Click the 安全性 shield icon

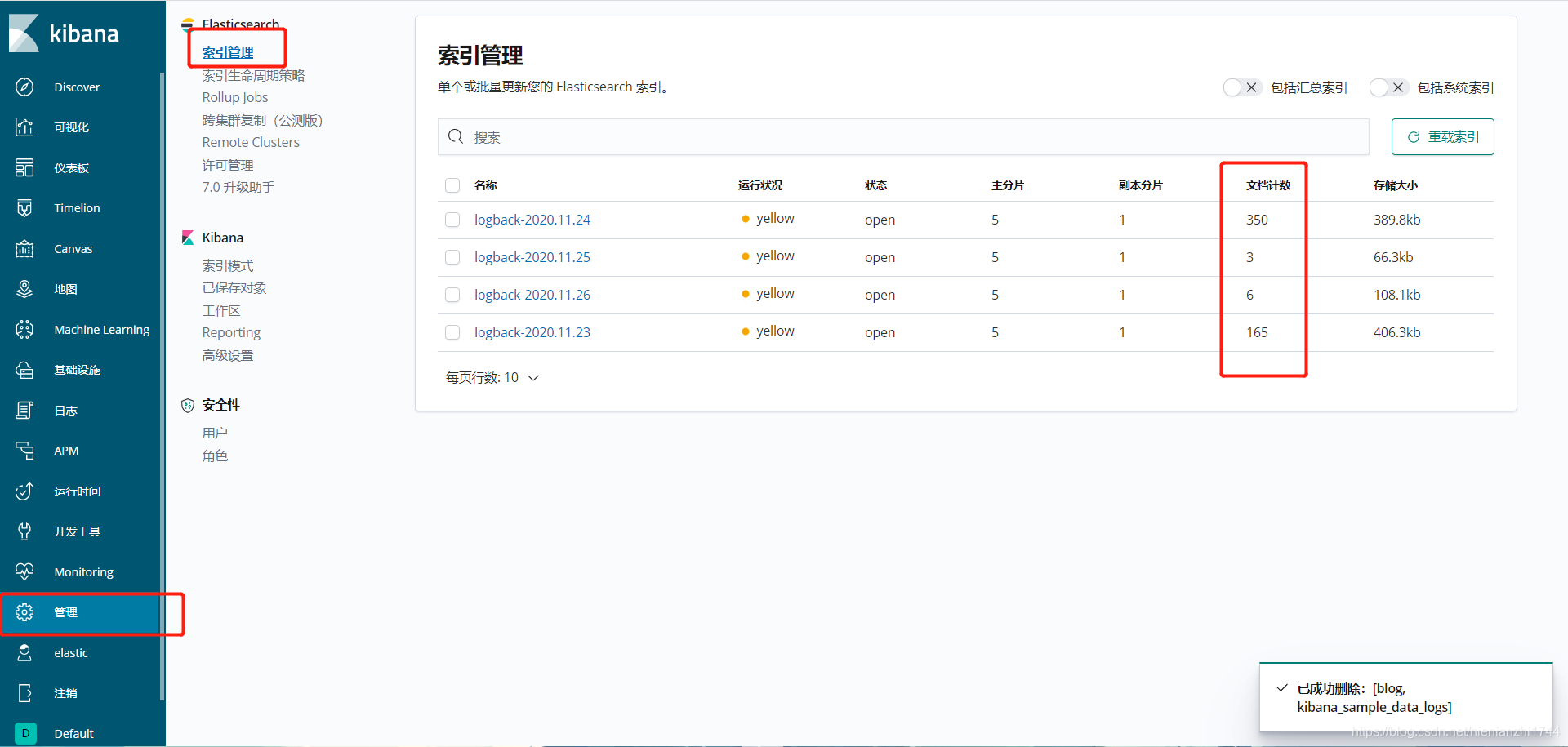click(188, 405)
